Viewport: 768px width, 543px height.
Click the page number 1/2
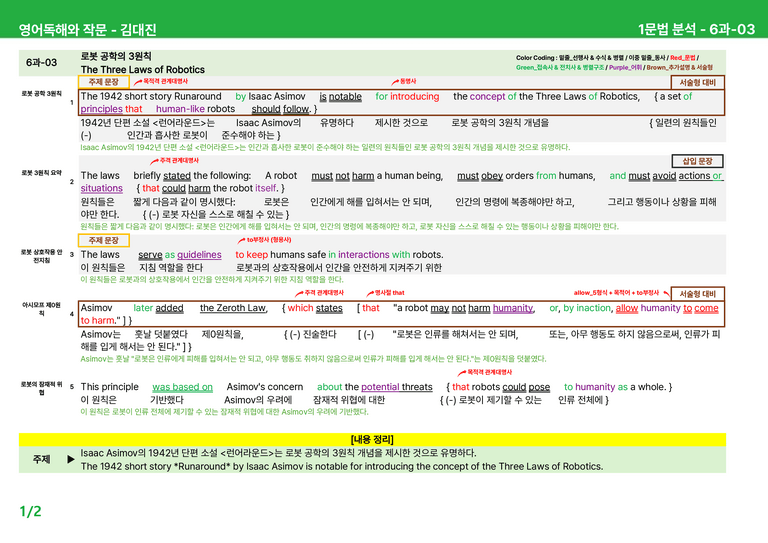click(30, 512)
